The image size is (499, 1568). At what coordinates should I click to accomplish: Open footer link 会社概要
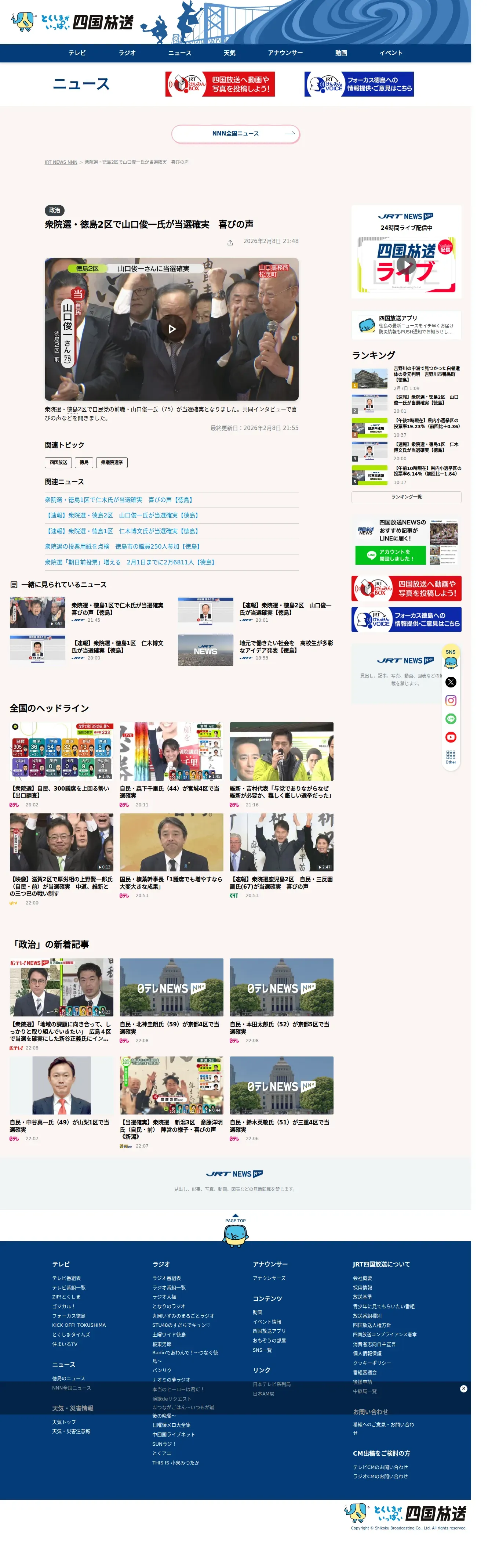[x=362, y=1278]
